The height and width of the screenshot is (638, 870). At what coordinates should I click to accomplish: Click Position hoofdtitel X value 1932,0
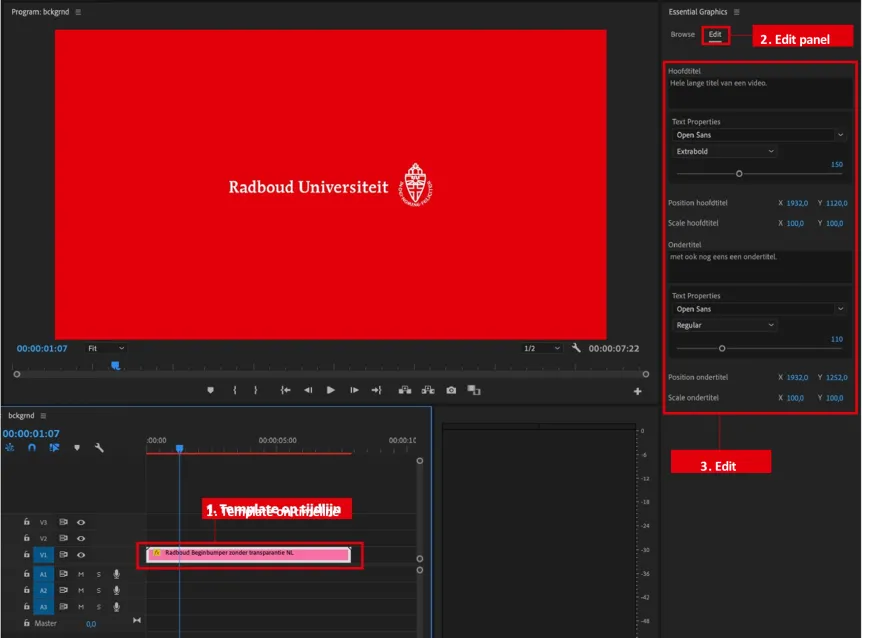click(x=797, y=203)
